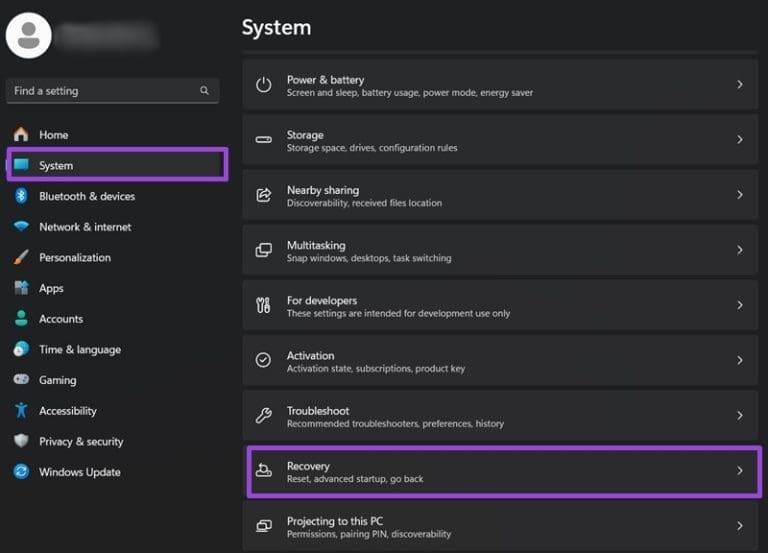Click the Apps grid icon
Image resolution: width=768 pixels, height=553 pixels.
coord(21,288)
